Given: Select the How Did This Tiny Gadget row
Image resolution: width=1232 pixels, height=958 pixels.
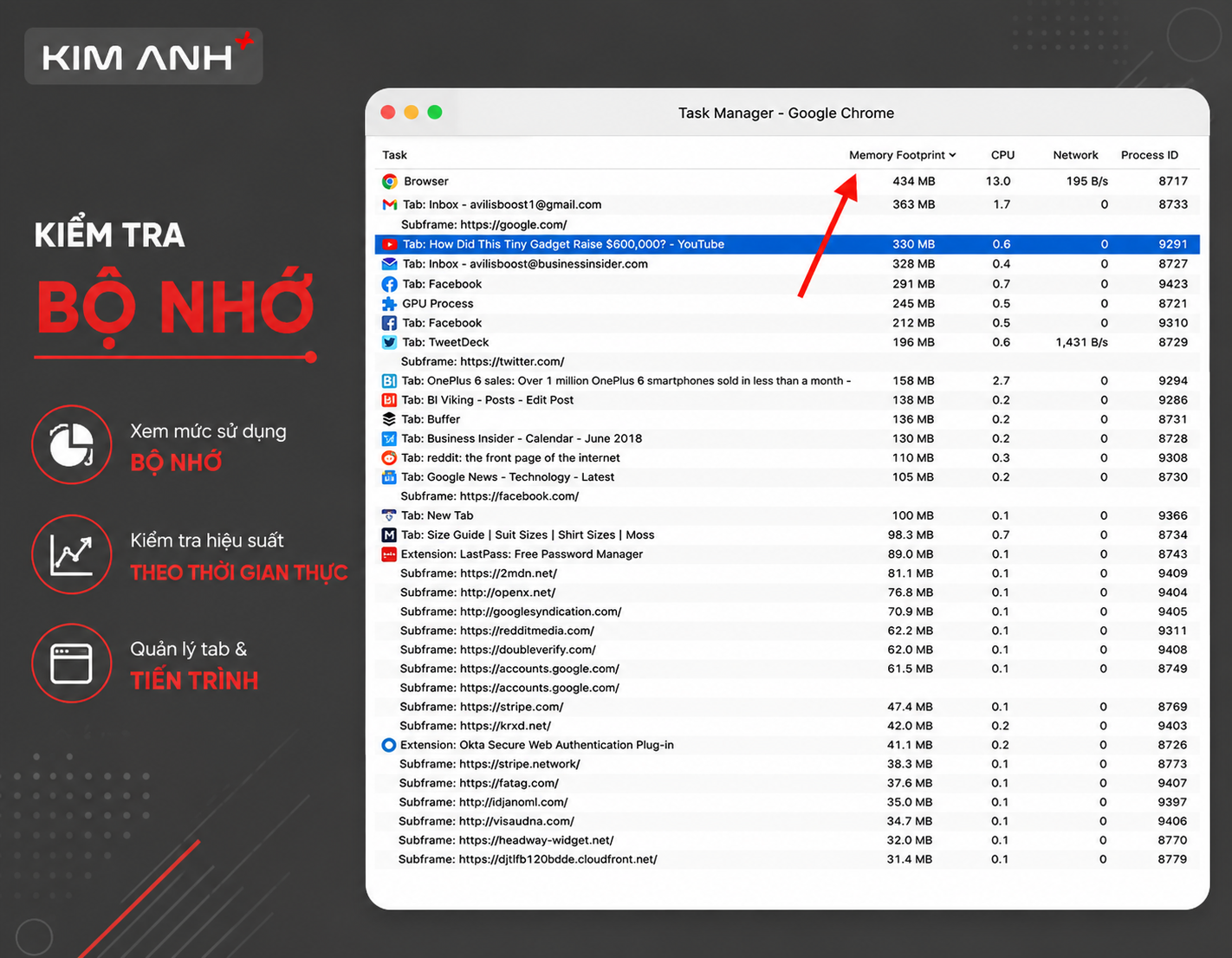Looking at the screenshot, I should (x=787, y=244).
